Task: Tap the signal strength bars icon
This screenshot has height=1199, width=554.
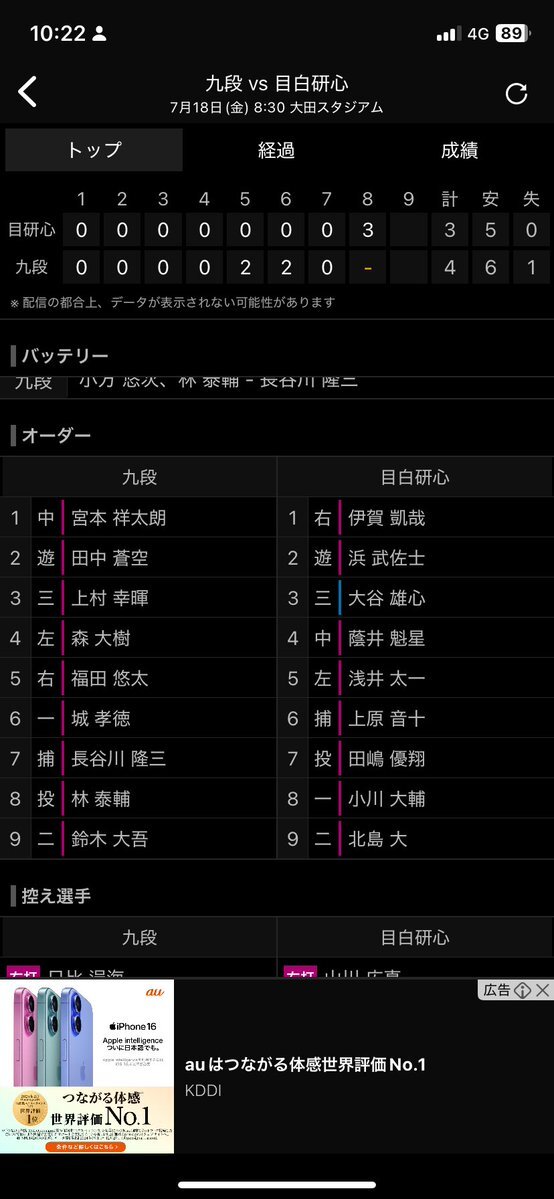Action: [x=448, y=34]
